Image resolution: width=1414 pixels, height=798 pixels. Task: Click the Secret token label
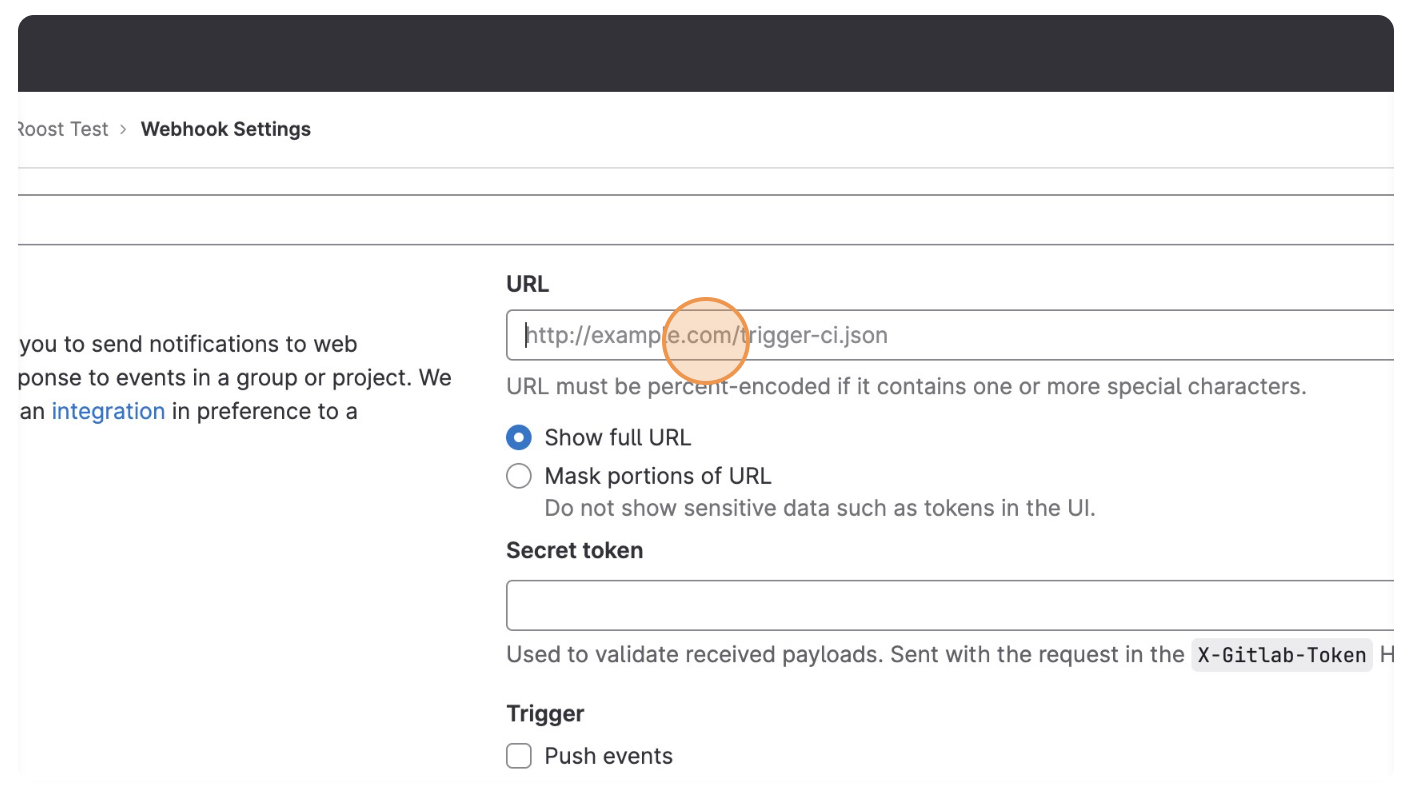point(574,550)
